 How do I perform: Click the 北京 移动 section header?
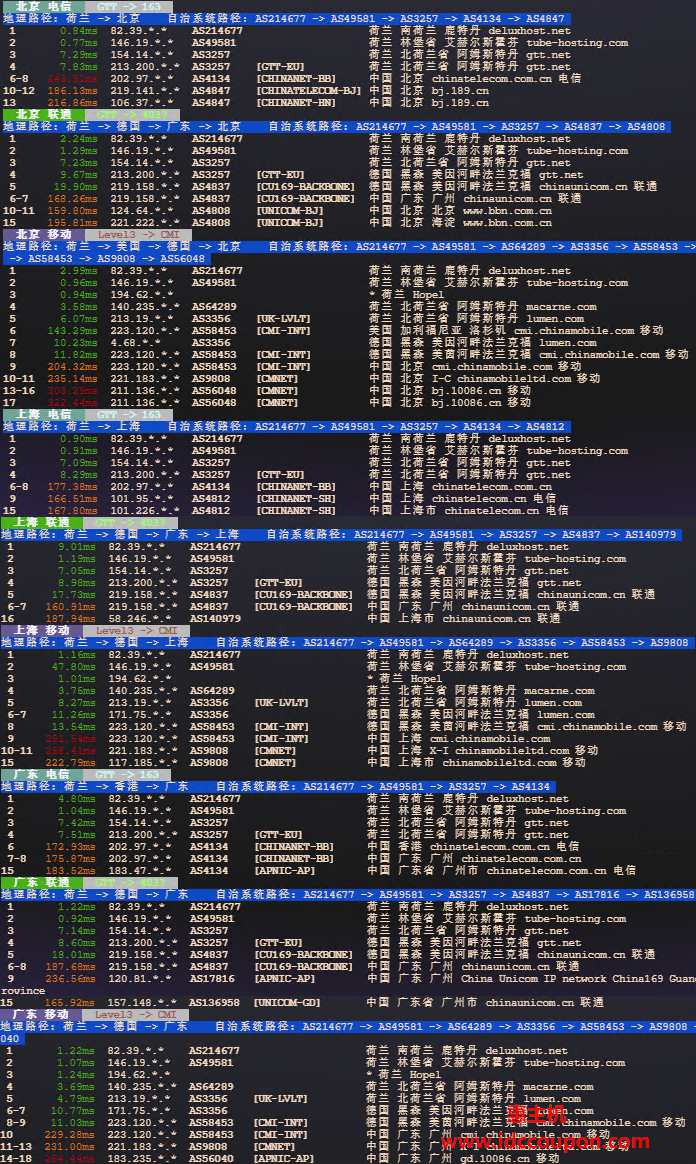(x=43, y=235)
